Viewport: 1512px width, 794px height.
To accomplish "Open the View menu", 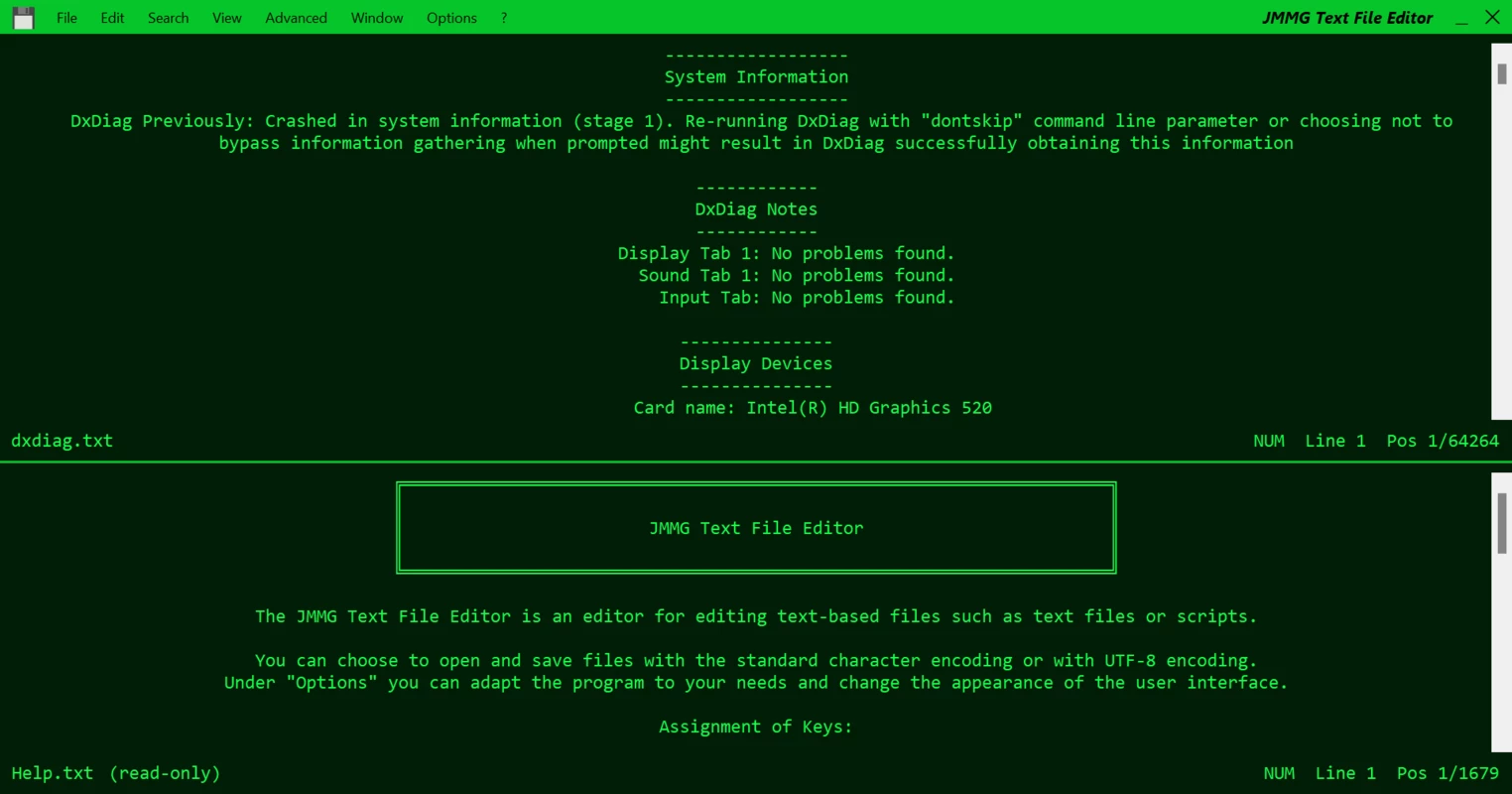I will (x=227, y=18).
